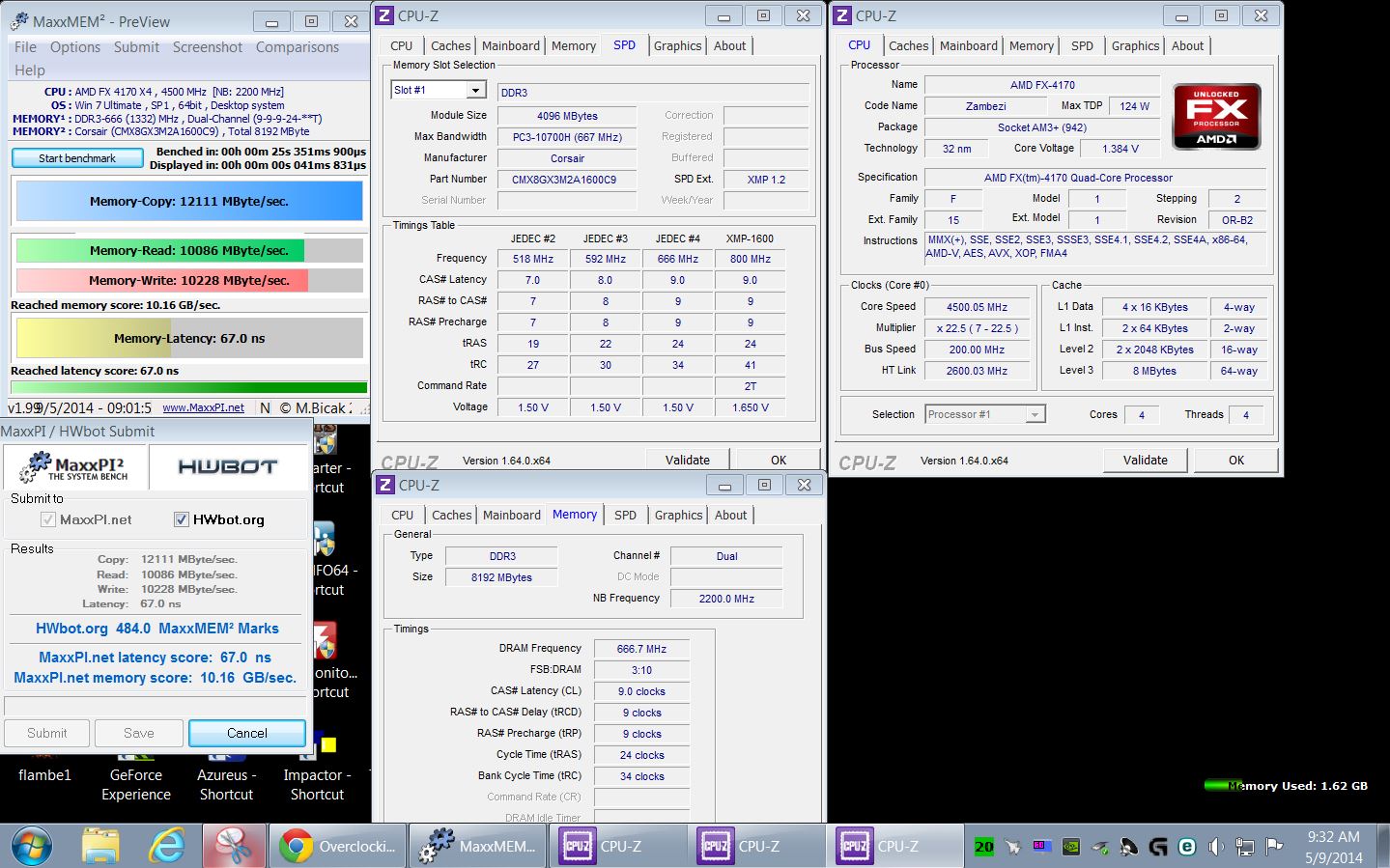Click Validate in the SPD CPU-Z window
The height and width of the screenshot is (868, 1390).
click(x=687, y=460)
